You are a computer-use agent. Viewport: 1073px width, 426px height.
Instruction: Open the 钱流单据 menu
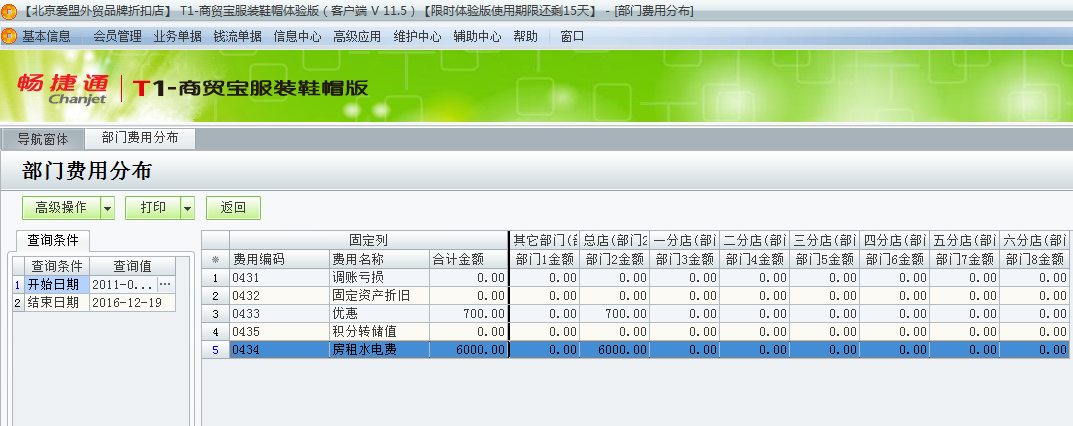(237, 36)
